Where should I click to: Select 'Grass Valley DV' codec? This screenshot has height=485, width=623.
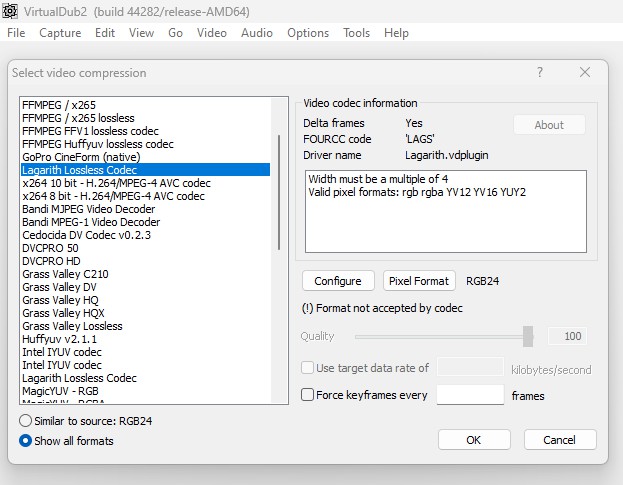(x=145, y=287)
